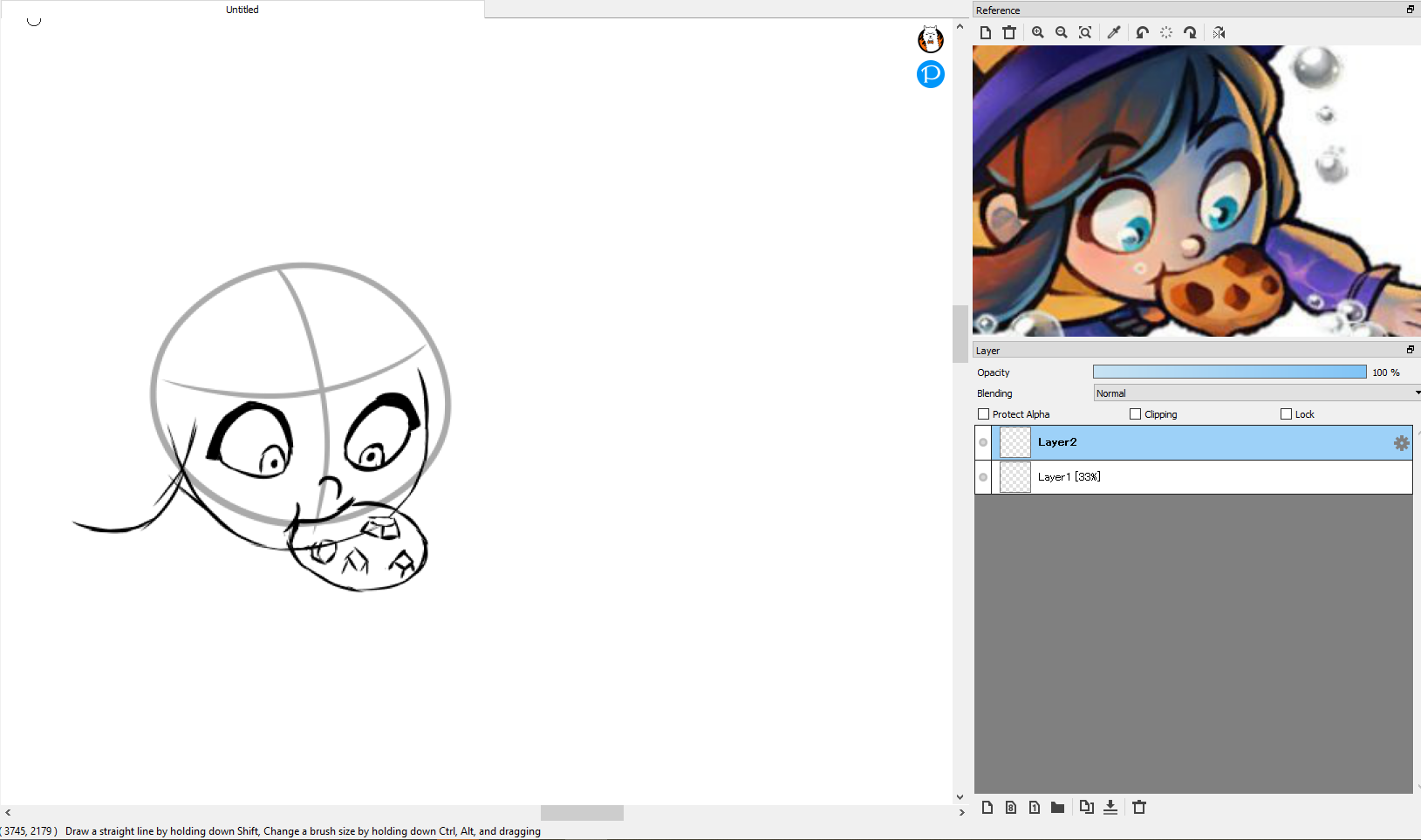The image size is (1421, 840).
Task: Click the Reference panel title
Action: click(998, 10)
